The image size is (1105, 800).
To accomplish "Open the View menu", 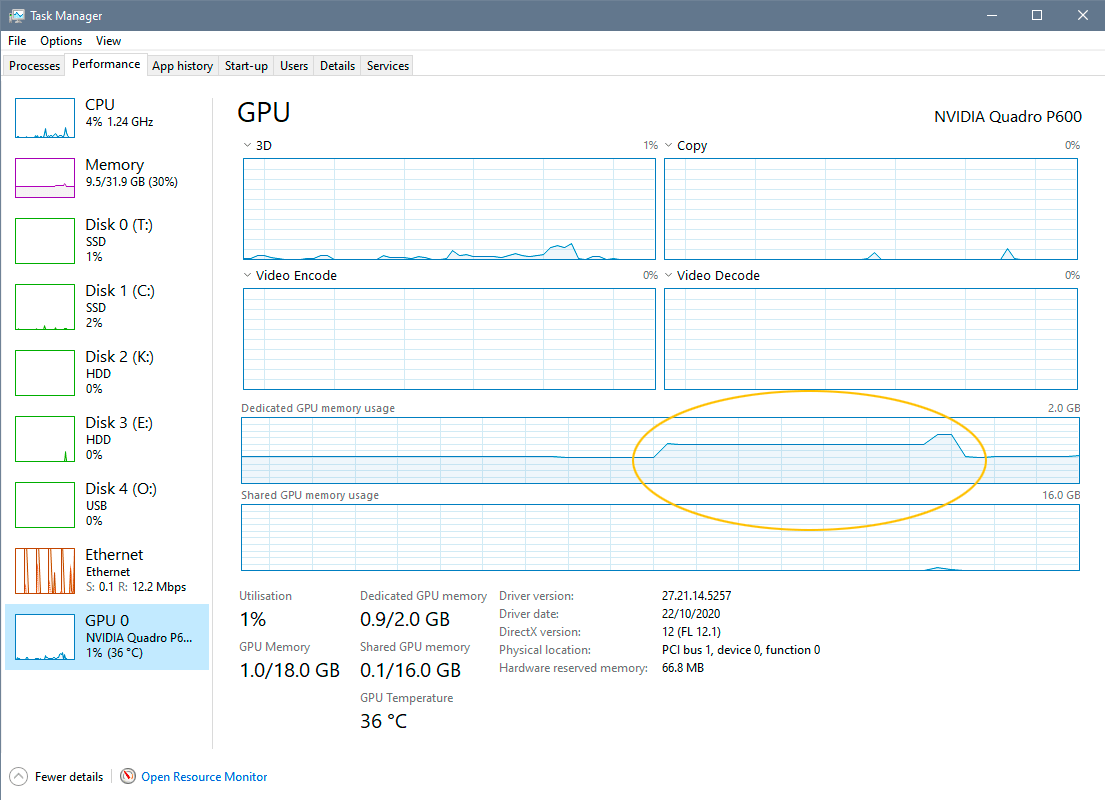I will [x=109, y=41].
